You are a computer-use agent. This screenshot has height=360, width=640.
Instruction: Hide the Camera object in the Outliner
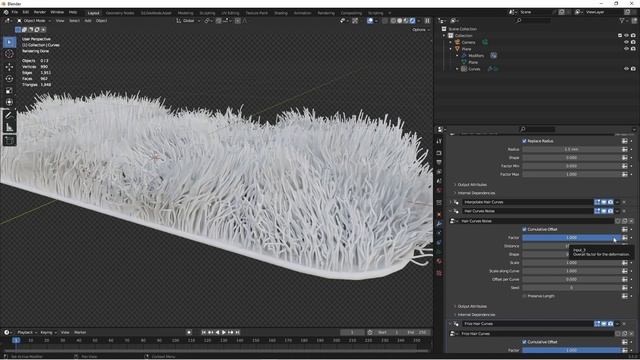tap(626, 42)
